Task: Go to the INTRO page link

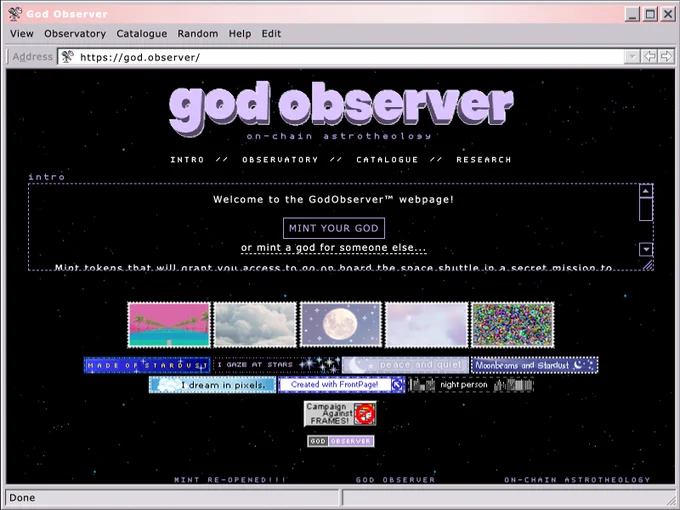Action: pyautogui.click(x=187, y=160)
